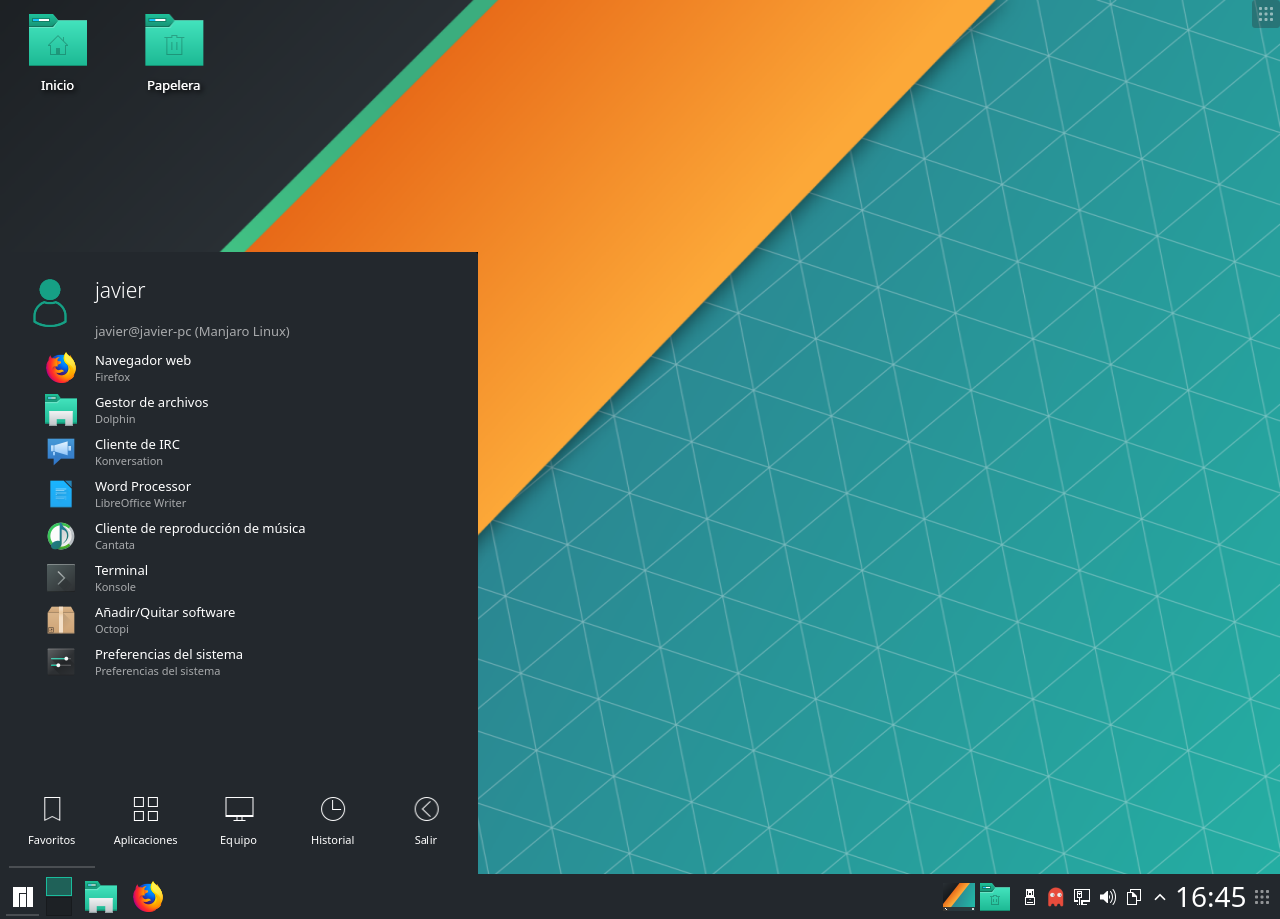The image size is (1280, 919).
Task: Open the red update notifier in the tray
Action: (x=1055, y=897)
